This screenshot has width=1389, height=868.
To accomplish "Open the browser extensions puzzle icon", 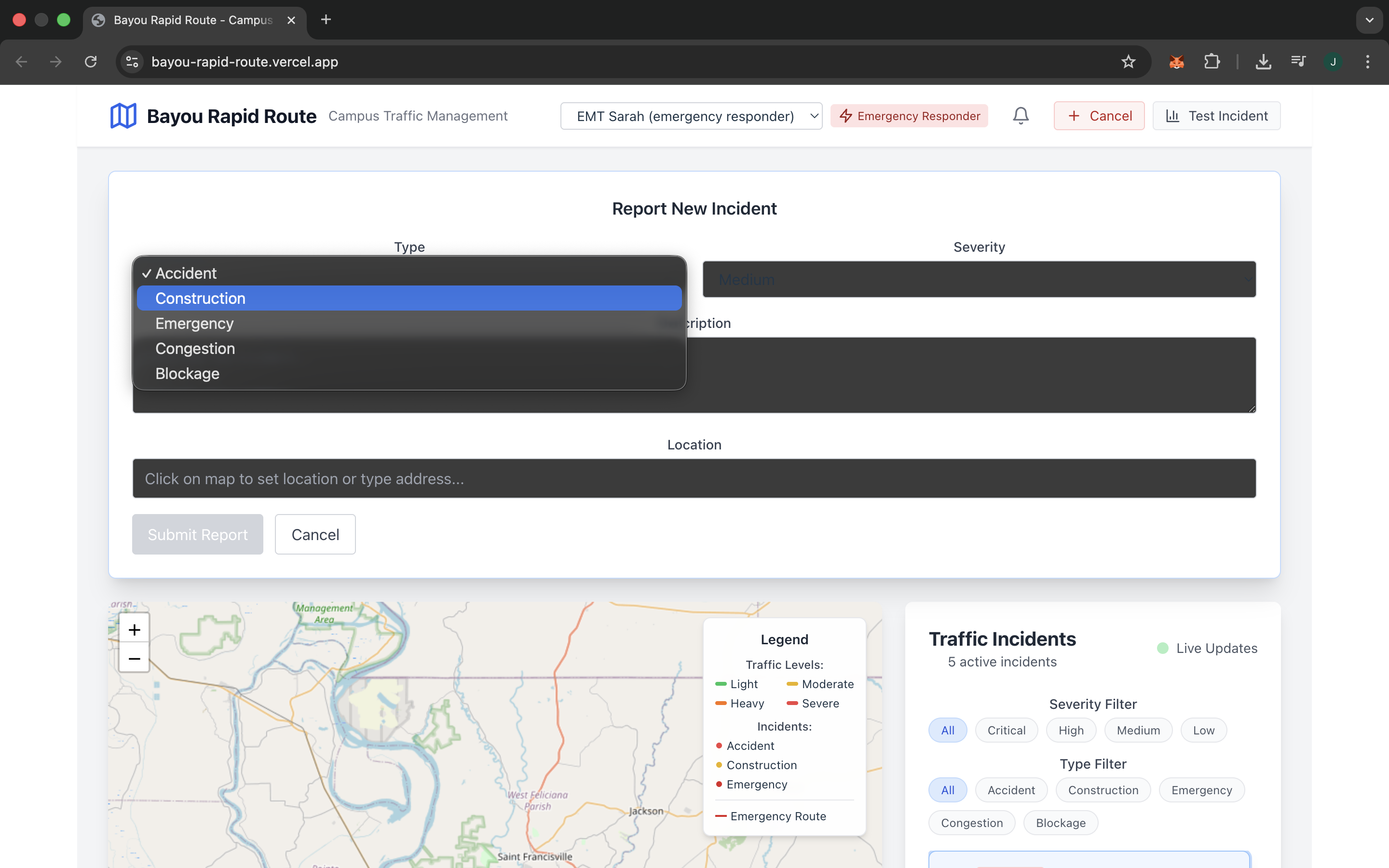I will [1212, 61].
